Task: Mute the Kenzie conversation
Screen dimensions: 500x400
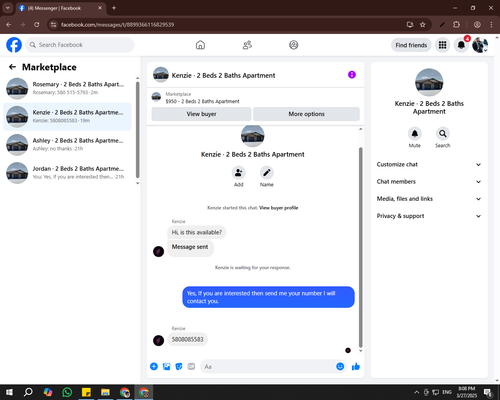Action: click(415, 134)
